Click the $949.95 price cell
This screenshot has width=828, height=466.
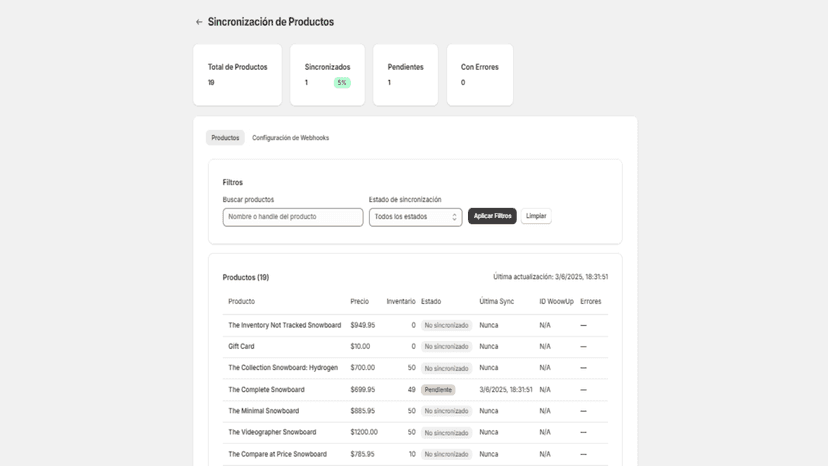(x=363, y=325)
